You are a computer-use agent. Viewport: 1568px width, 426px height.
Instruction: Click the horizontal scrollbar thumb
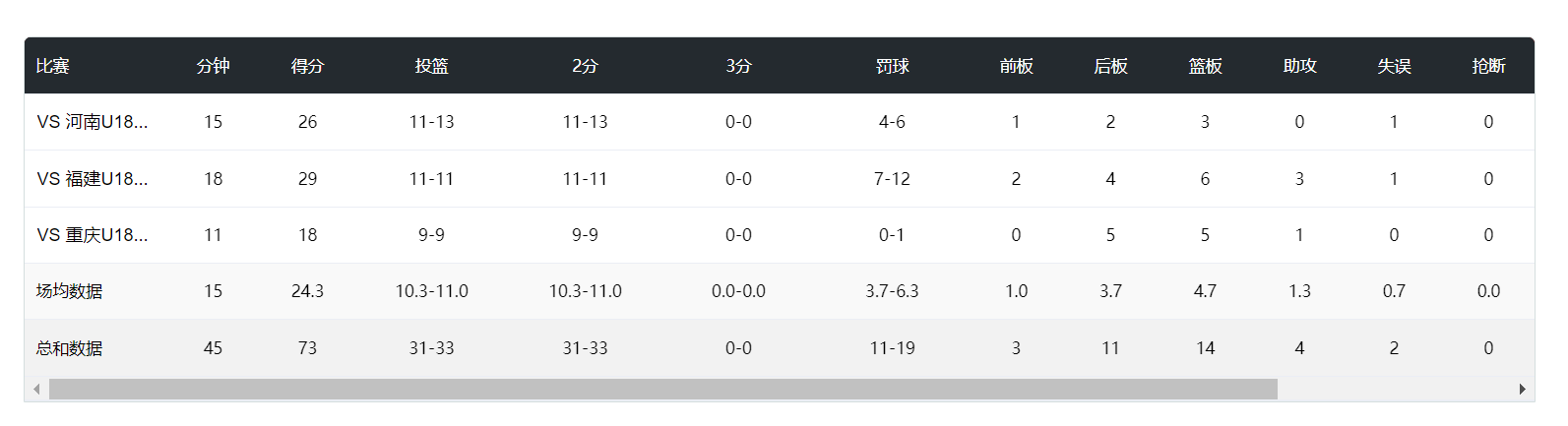662,390
